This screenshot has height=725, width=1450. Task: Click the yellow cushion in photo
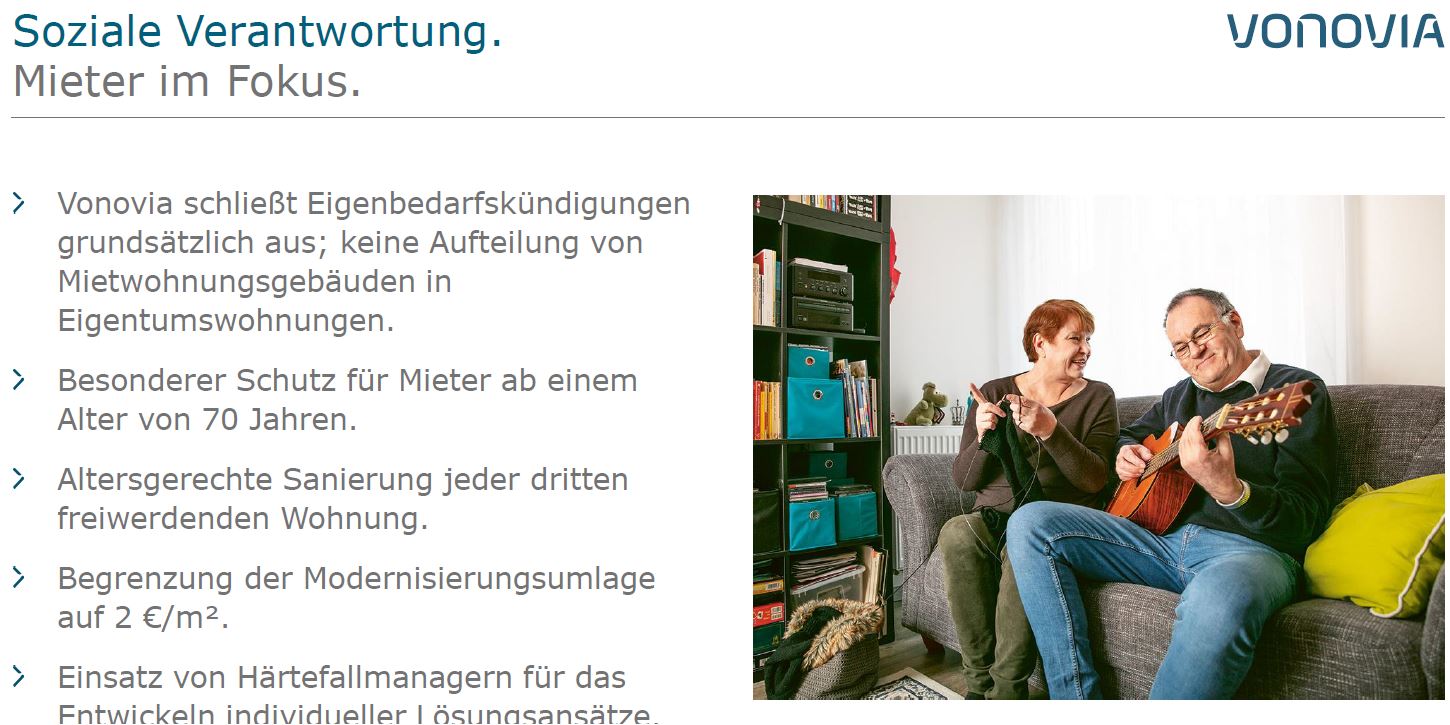(1375, 545)
